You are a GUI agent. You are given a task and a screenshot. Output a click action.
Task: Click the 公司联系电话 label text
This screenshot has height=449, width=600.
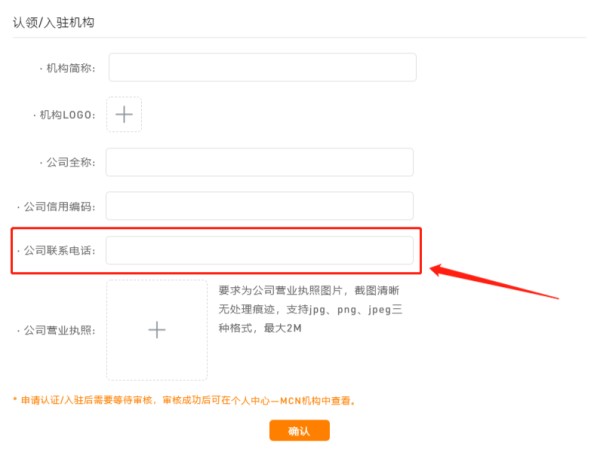click(x=60, y=251)
